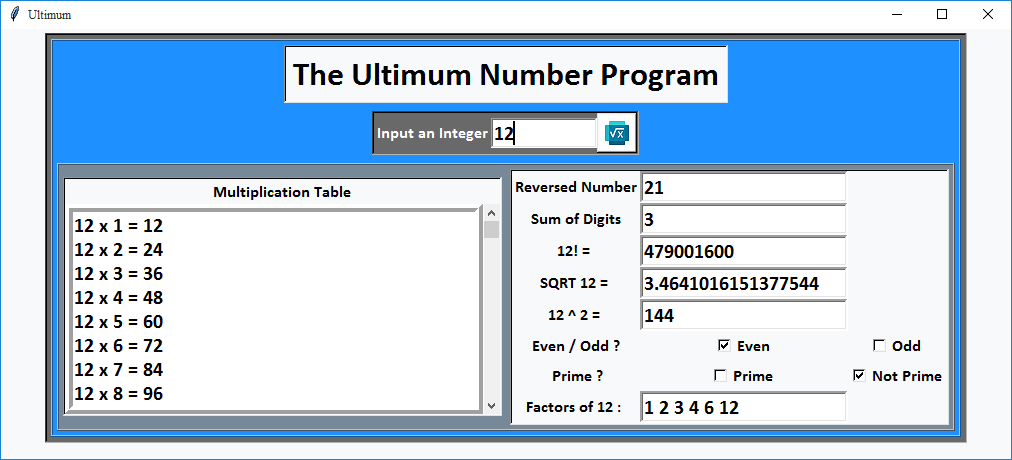Select the row '12 x 6 = 72'
This screenshot has width=1012, height=460.
pos(276,346)
